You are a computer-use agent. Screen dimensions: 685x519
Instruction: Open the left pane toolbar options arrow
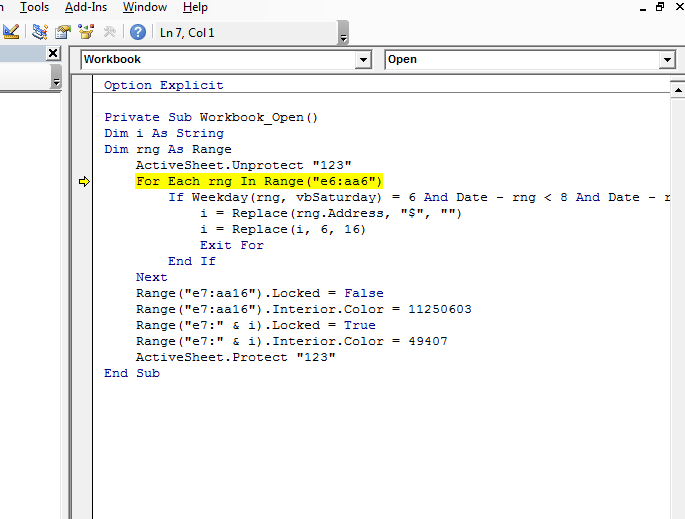tap(56, 82)
